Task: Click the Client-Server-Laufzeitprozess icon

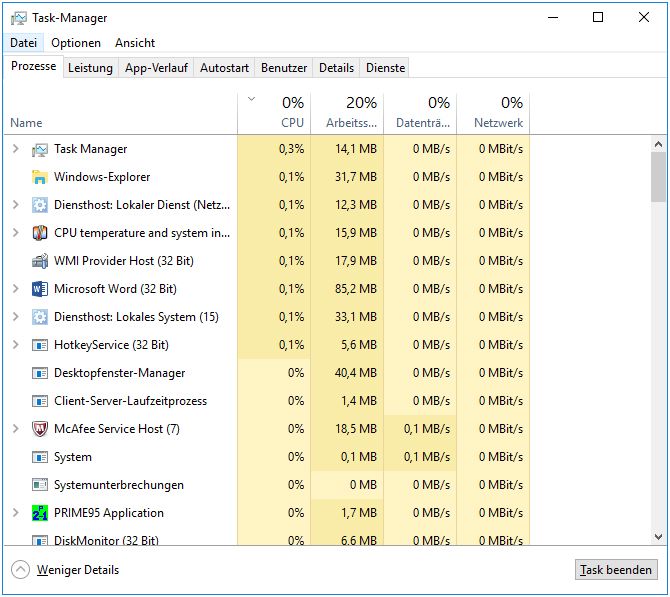Action: coord(40,401)
